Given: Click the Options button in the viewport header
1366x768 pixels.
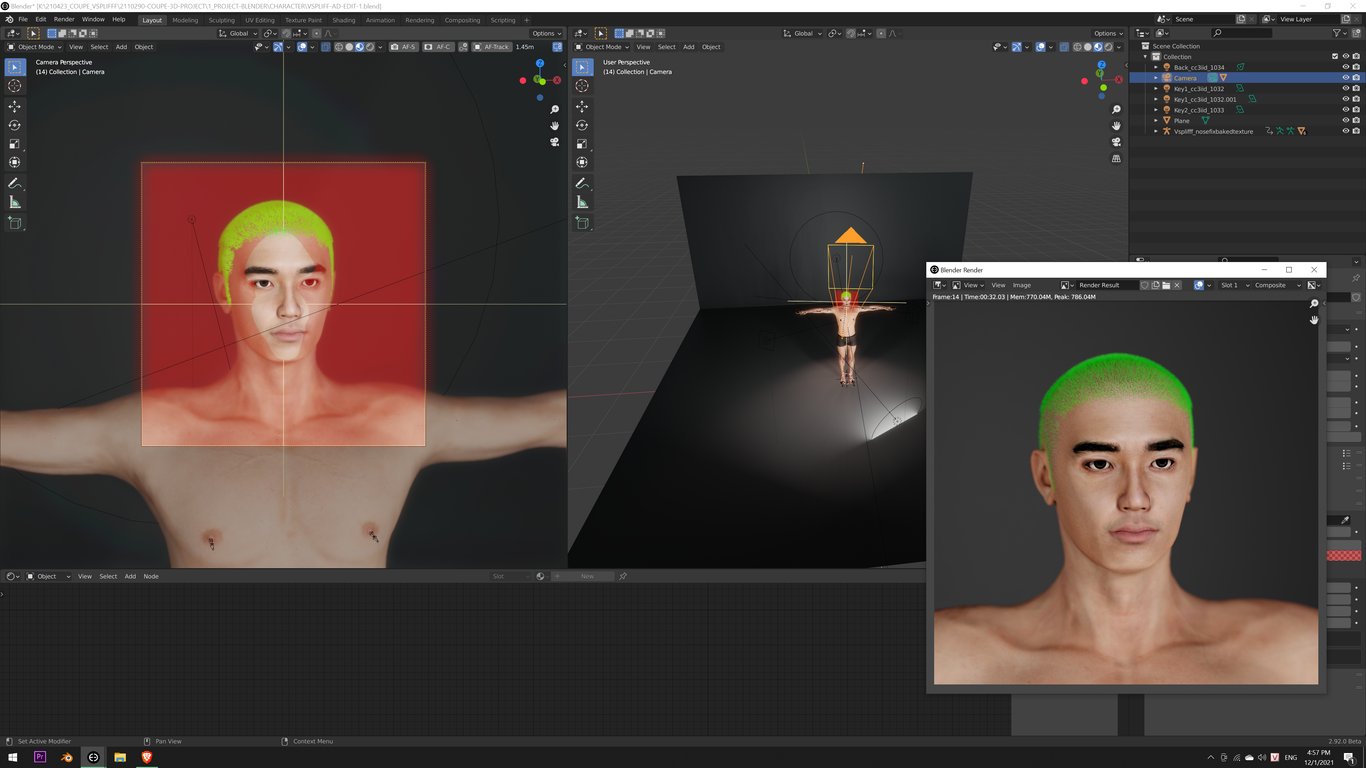Looking at the screenshot, I should coord(545,33).
